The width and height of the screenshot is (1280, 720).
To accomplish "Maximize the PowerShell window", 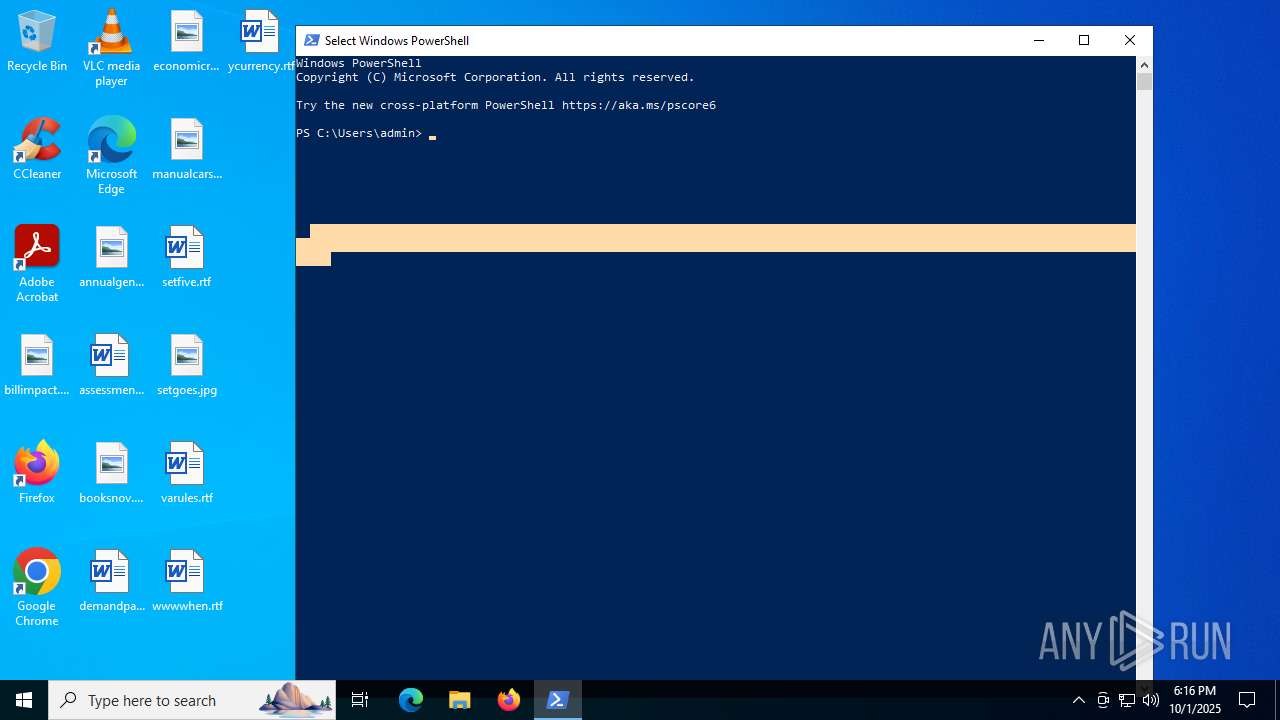I will pyautogui.click(x=1084, y=40).
